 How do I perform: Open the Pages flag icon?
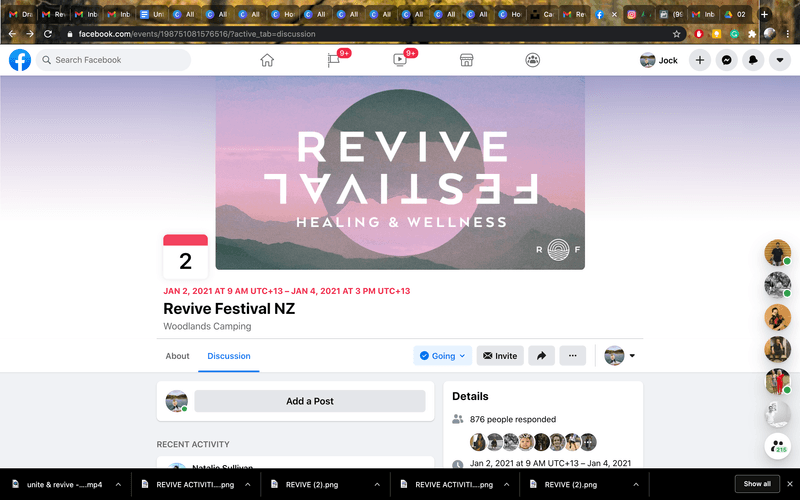click(x=334, y=60)
